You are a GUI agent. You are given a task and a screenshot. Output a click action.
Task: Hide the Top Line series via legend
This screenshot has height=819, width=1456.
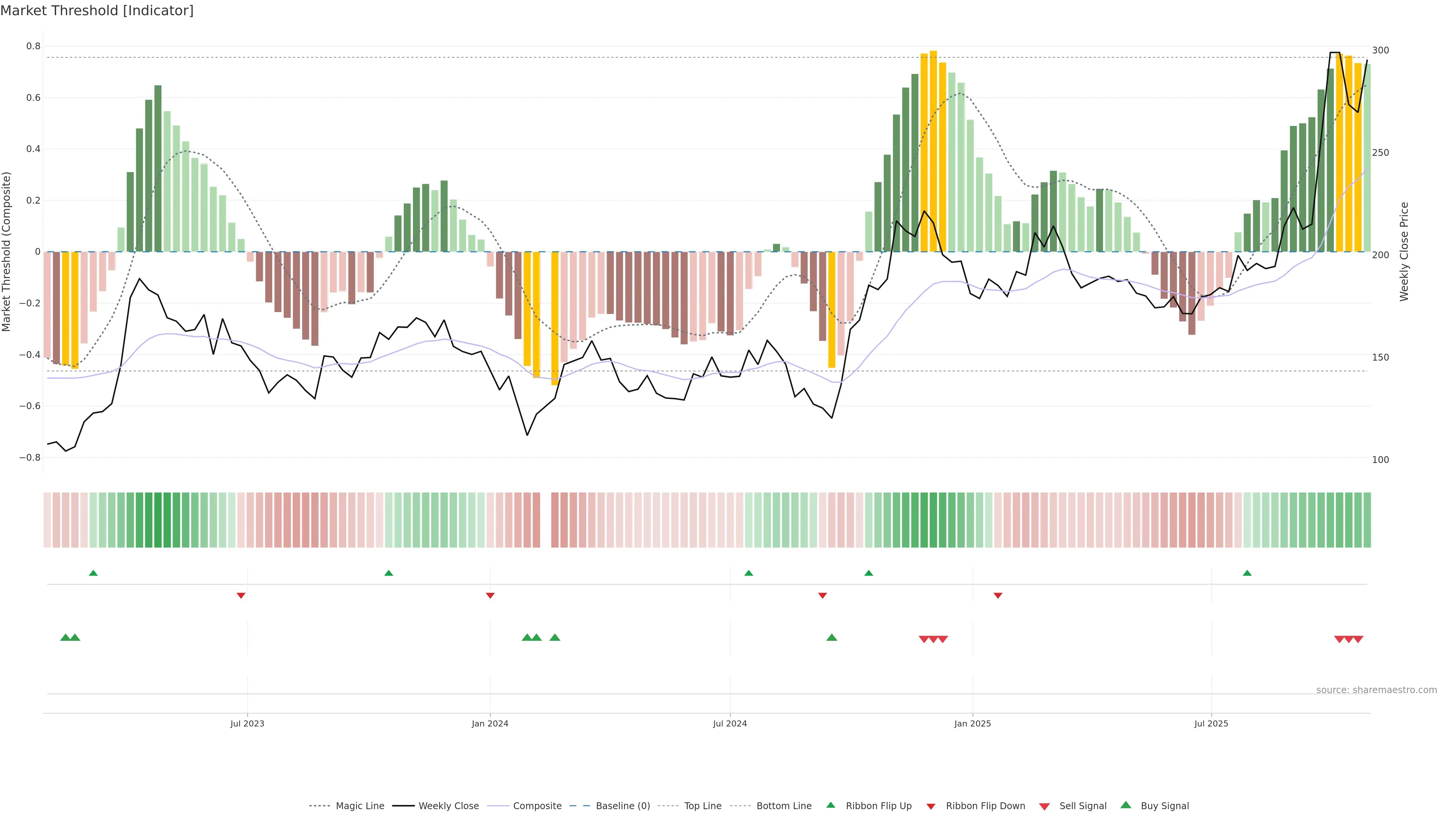[703, 806]
